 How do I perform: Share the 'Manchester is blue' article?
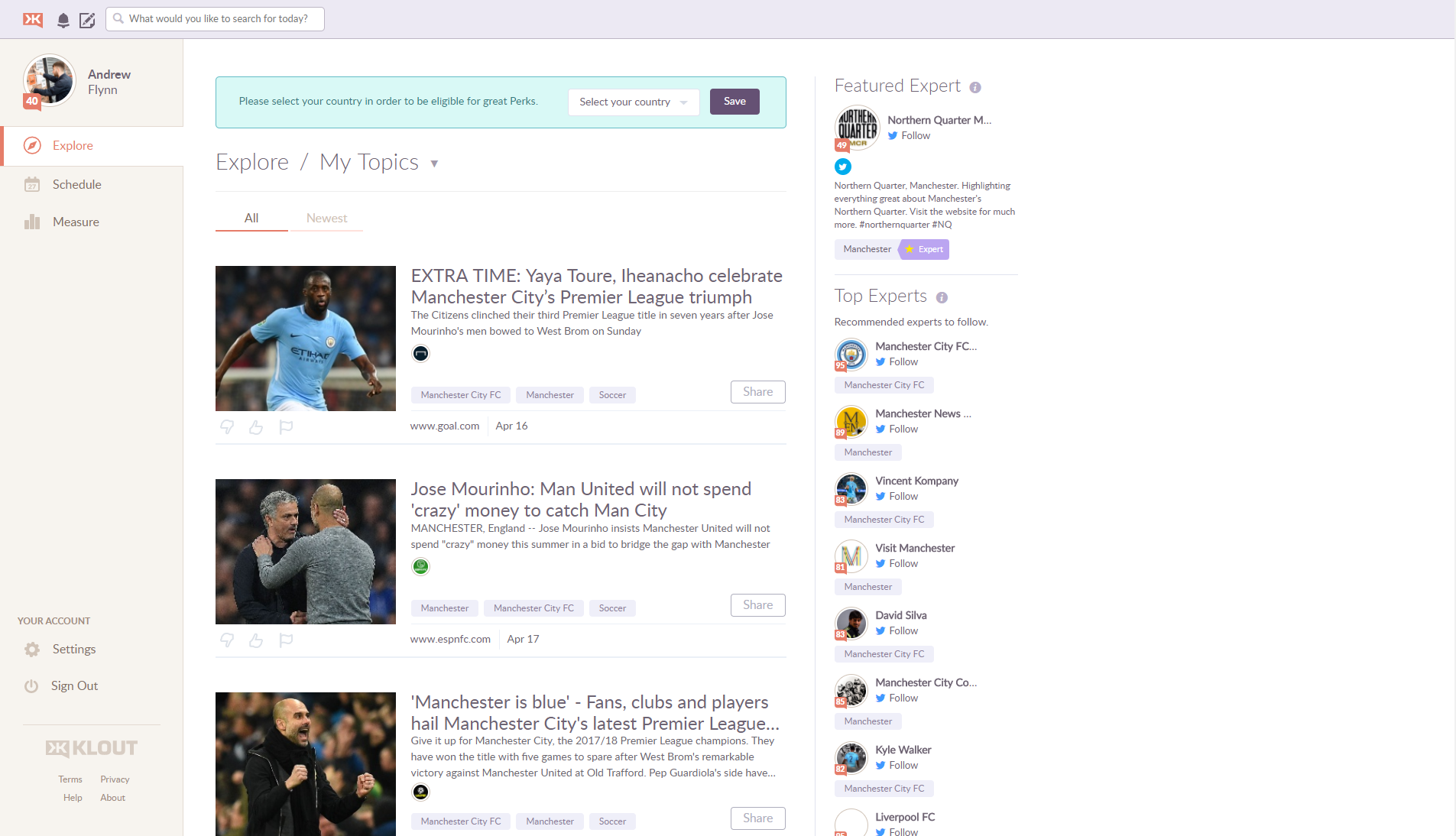pyautogui.click(x=757, y=818)
